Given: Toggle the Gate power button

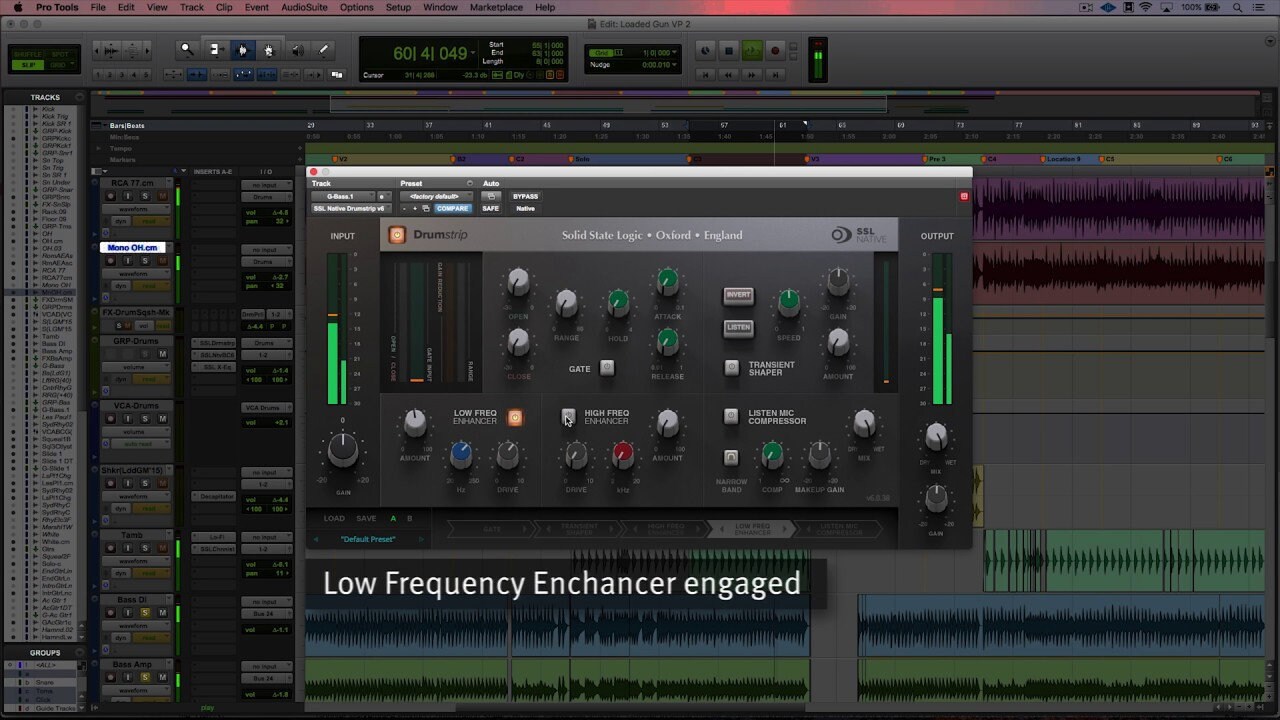Looking at the screenshot, I should coord(607,368).
